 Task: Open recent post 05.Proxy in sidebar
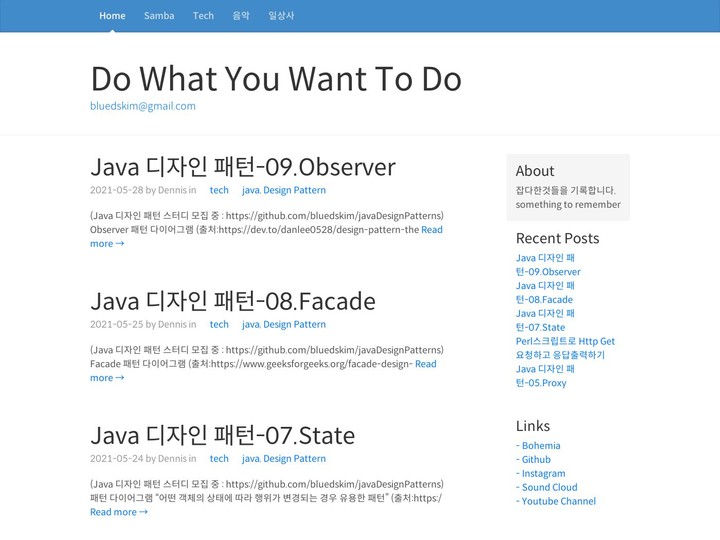[545, 376]
